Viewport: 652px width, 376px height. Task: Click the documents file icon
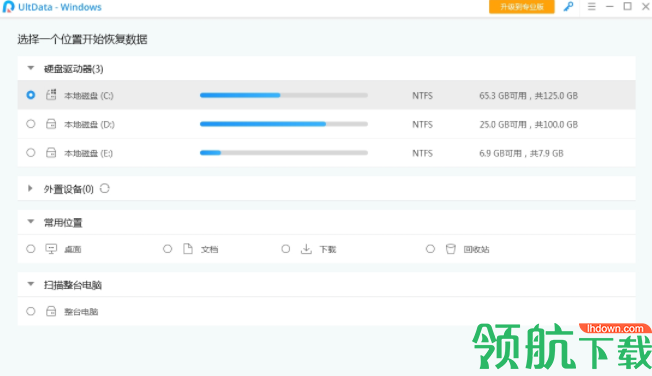pos(188,249)
